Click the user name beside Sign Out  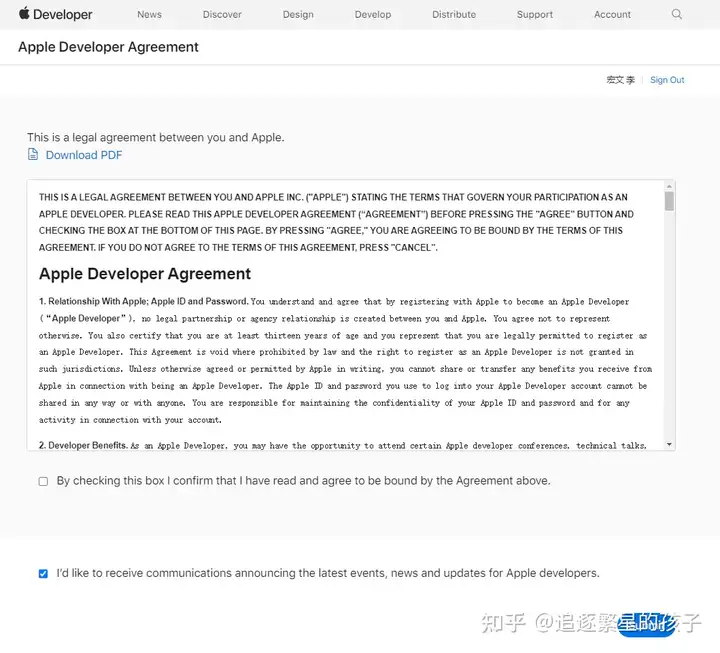620,80
